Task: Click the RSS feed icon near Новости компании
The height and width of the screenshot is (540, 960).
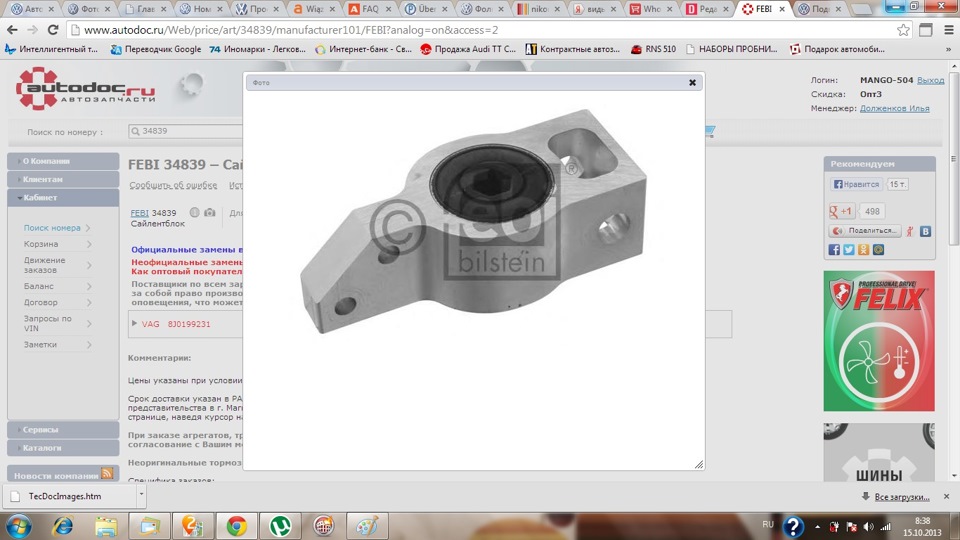Action: pos(107,473)
